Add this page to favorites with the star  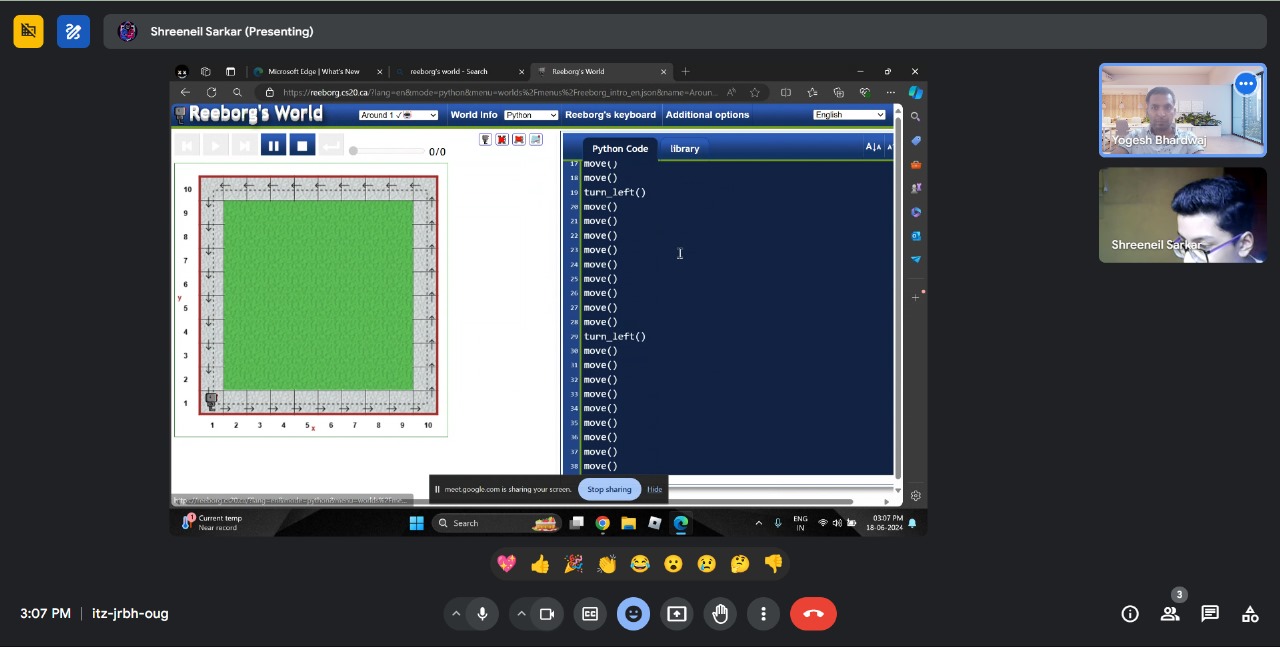754,93
